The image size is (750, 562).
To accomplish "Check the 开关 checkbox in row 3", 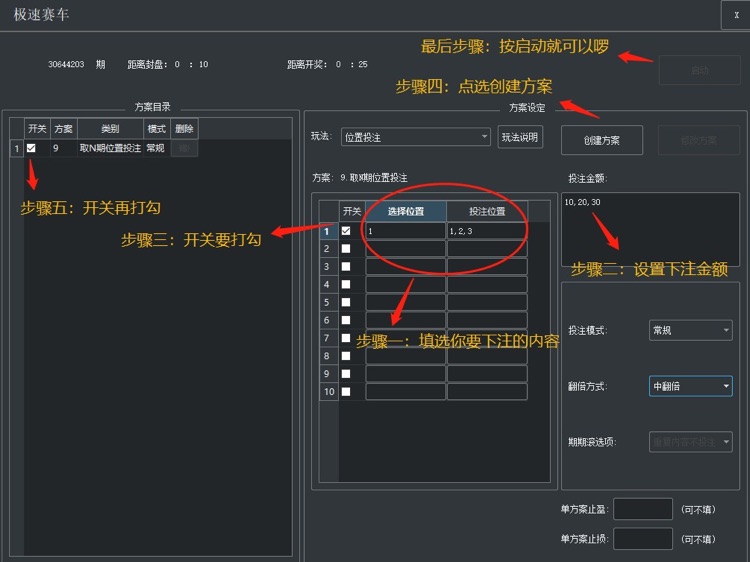I will (x=346, y=266).
